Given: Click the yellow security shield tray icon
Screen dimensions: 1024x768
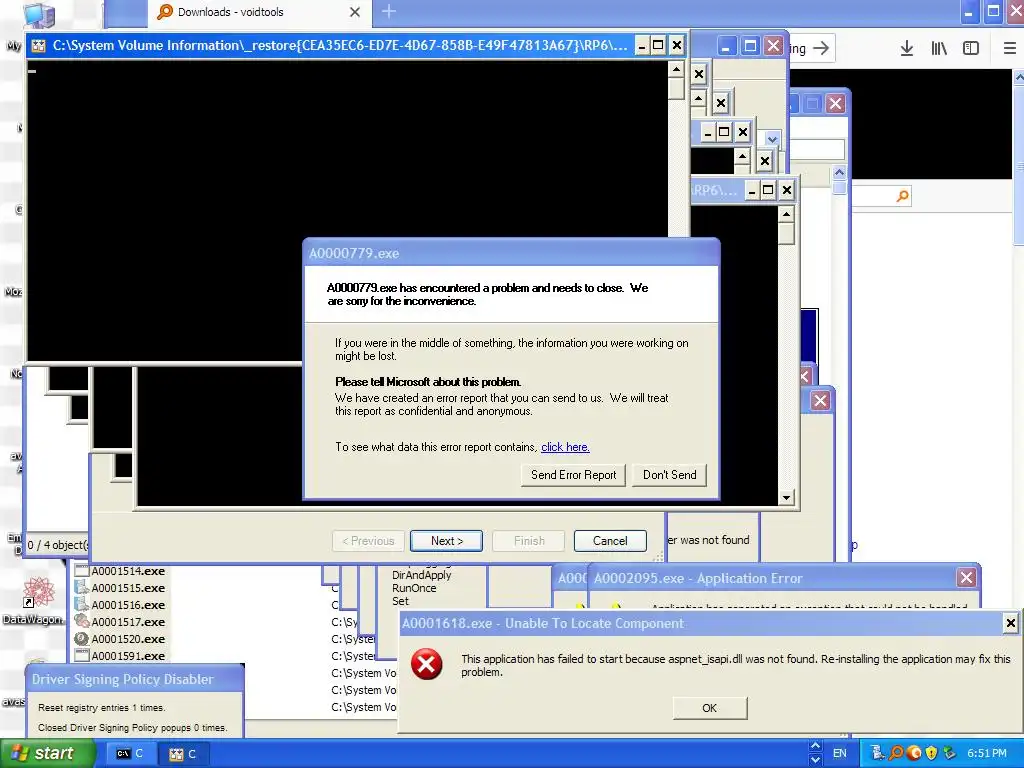Looking at the screenshot, I should [x=931, y=753].
